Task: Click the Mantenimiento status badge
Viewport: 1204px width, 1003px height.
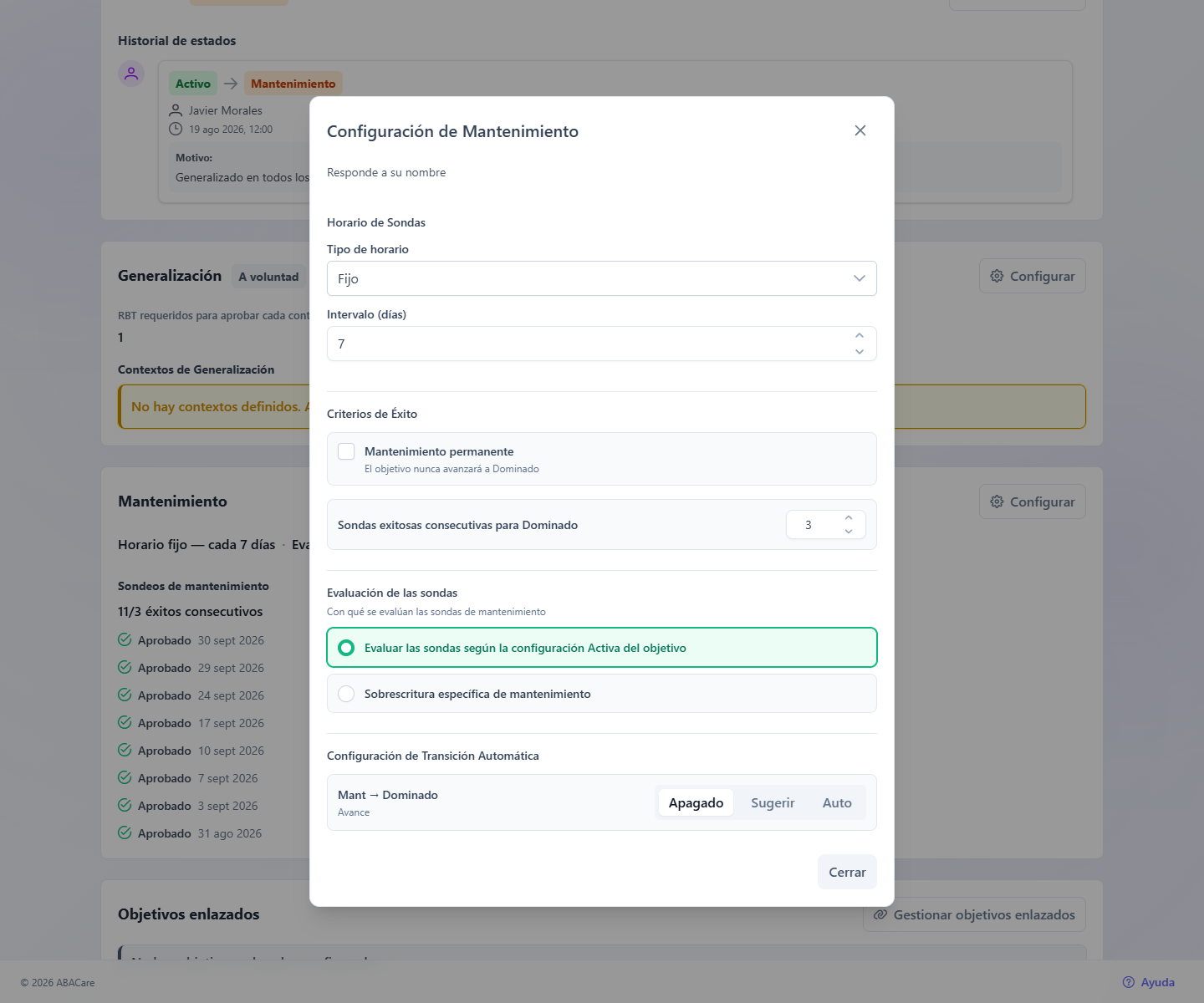Action: 293,84
